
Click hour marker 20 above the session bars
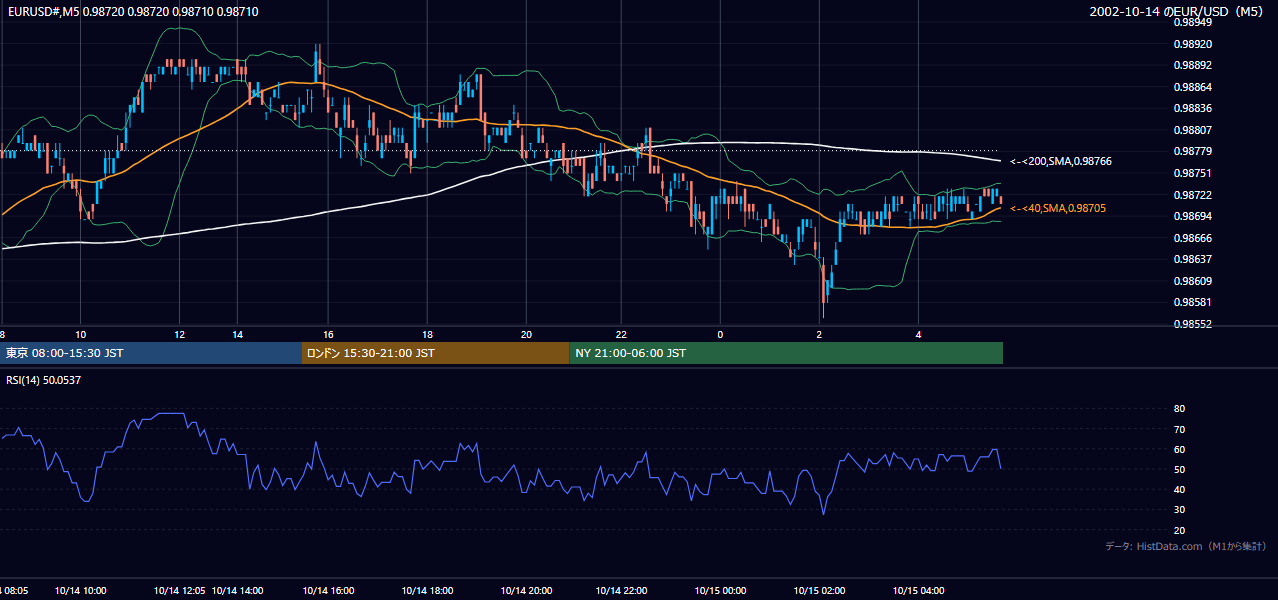click(526, 334)
